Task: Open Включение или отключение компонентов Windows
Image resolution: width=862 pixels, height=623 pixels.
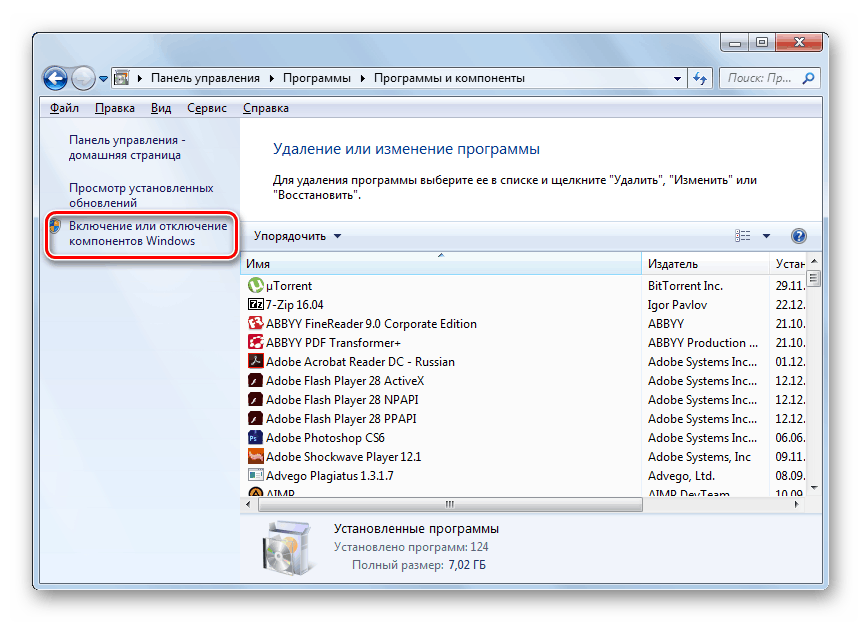Action: 148,233
